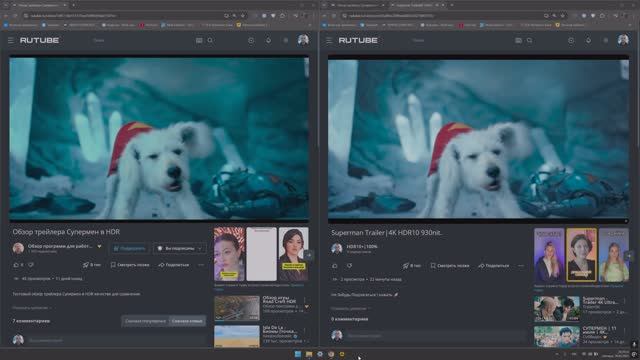Image resolution: width=640 pixels, height=360 pixels.
Task: Open profile avatar menu in right Rutube window
Action: [x=623, y=40]
